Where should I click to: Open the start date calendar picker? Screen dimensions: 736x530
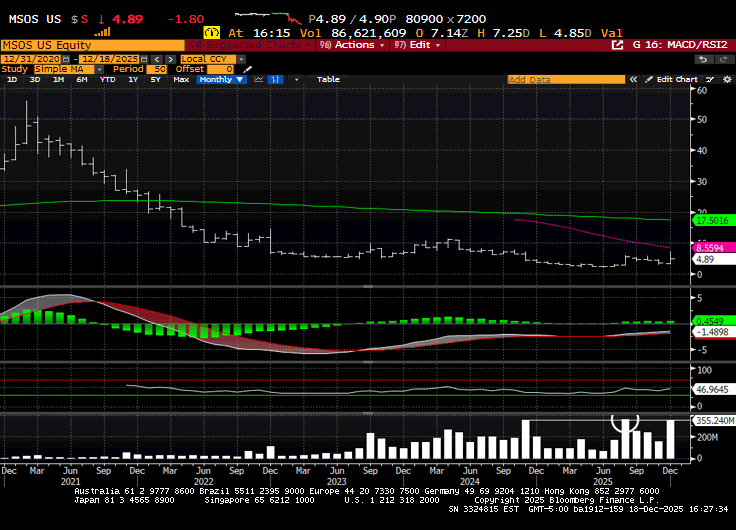click(x=66, y=59)
